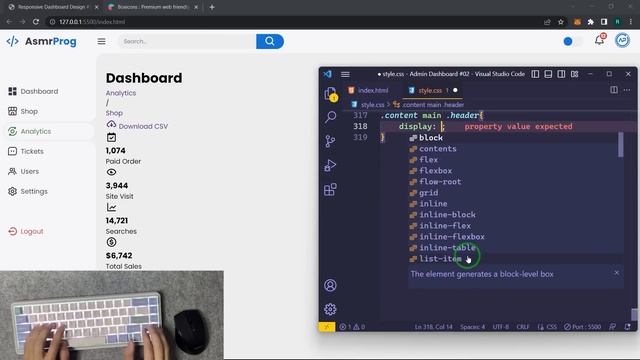This screenshot has width=640, height=360.
Task: Open VS Code Manage gear icon
Action: click(x=330, y=309)
